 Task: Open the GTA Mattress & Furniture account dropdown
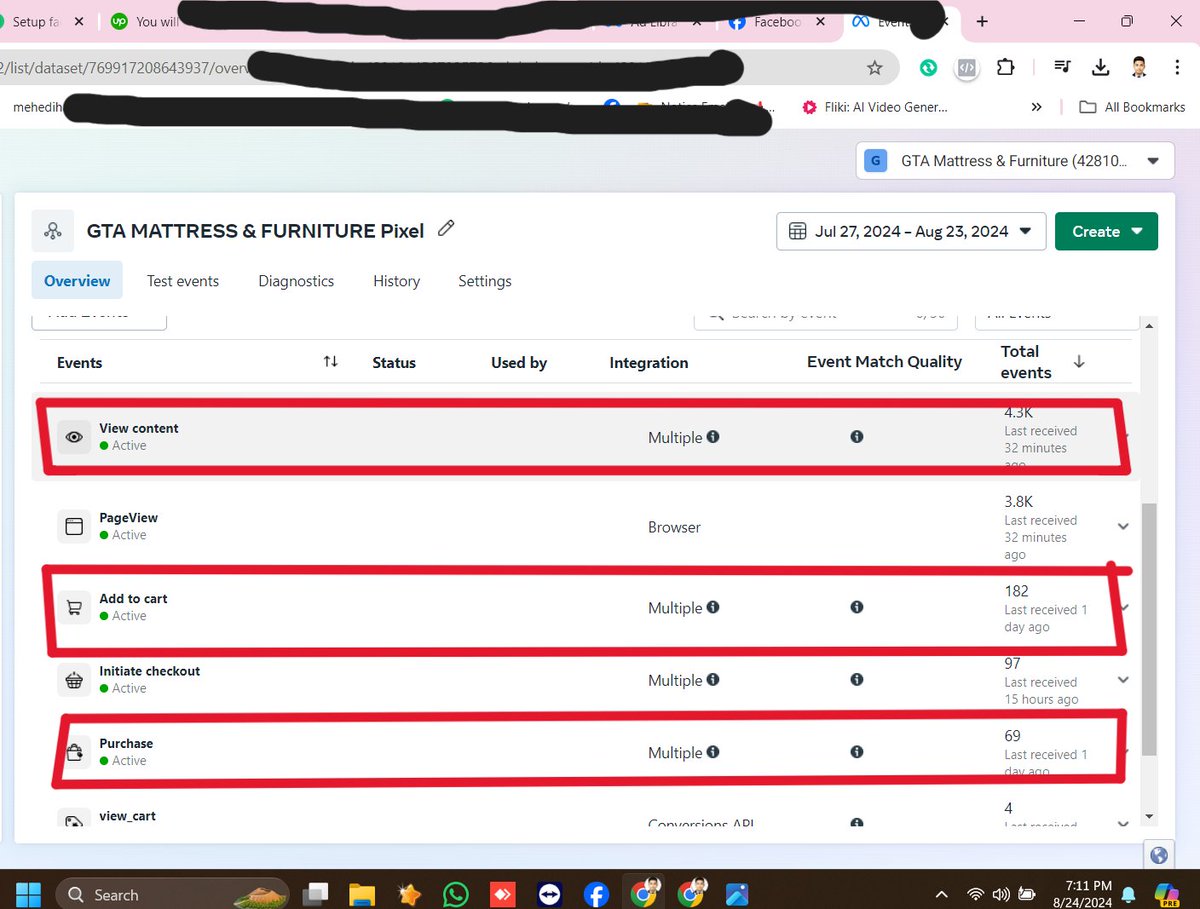1014,160
